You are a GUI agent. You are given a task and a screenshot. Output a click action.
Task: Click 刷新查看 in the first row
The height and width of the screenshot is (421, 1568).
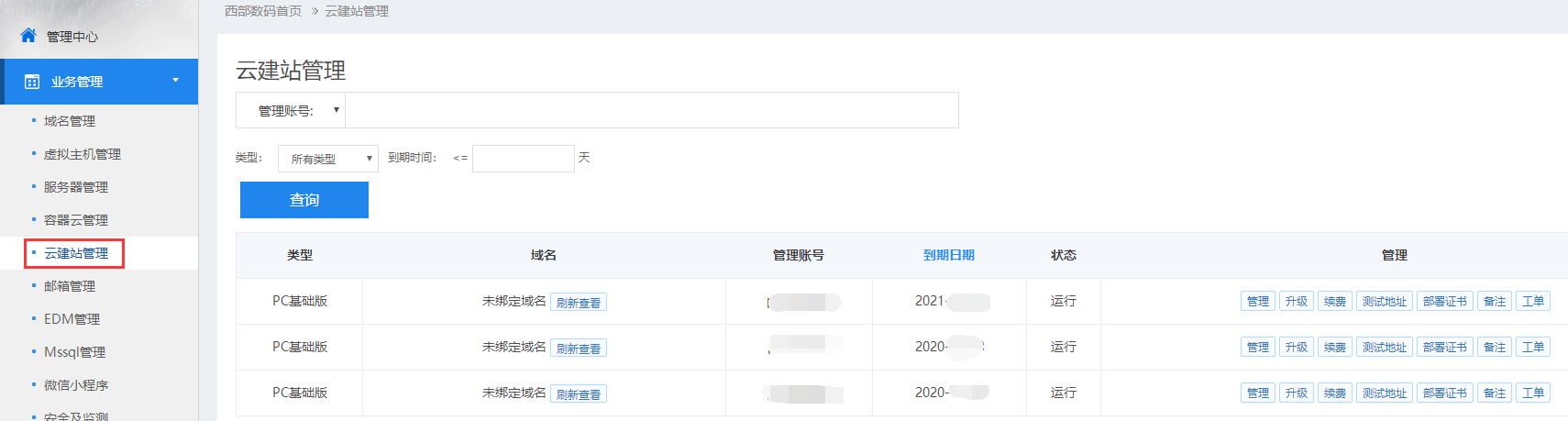(579, 303)
